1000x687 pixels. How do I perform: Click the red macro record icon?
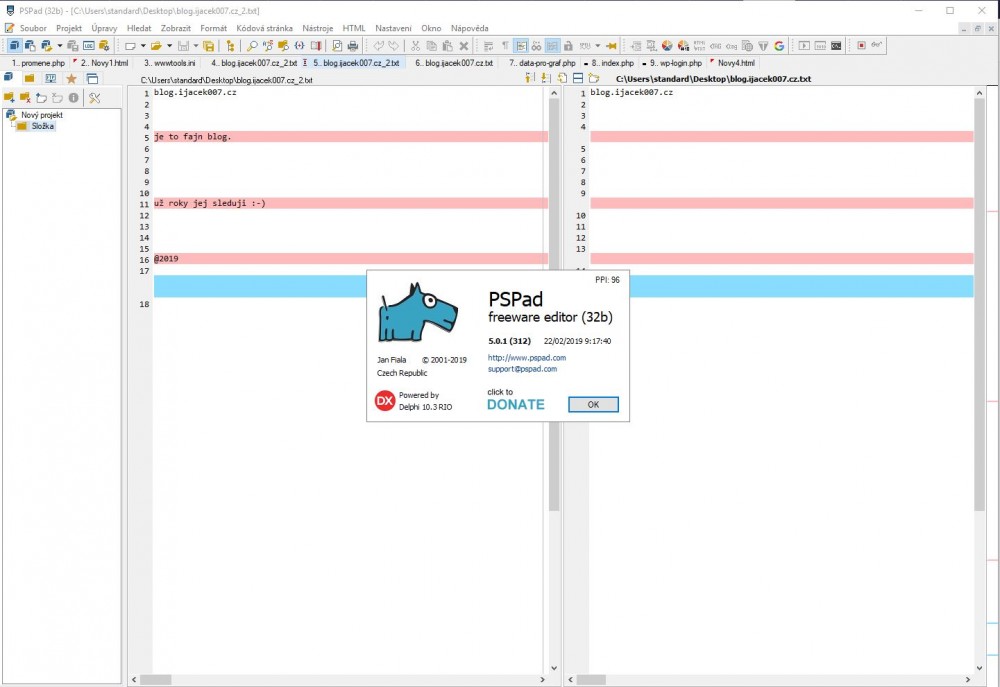[861, 46]
